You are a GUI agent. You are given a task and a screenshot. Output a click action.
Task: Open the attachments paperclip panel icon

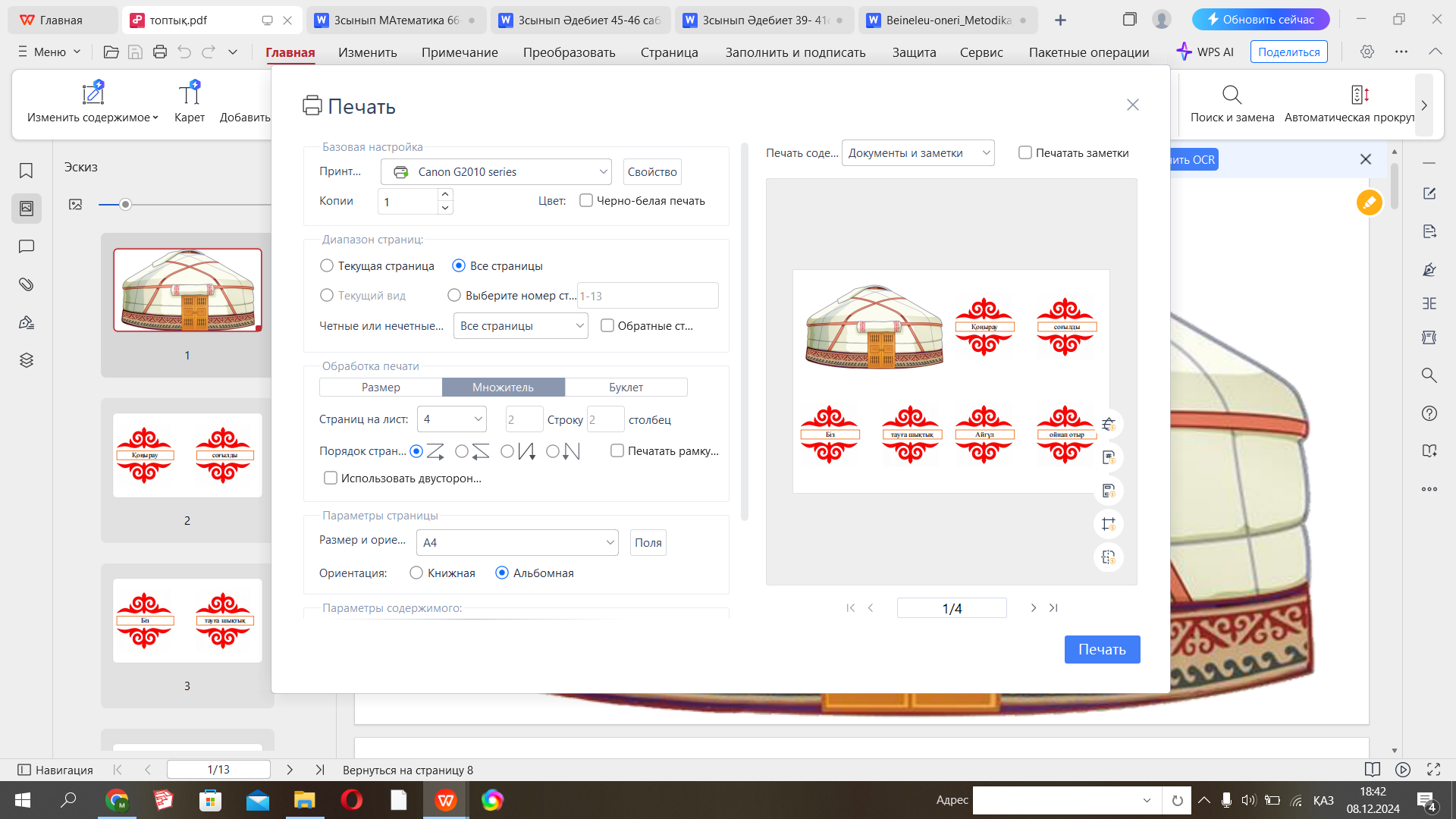(x=26, y=284)
